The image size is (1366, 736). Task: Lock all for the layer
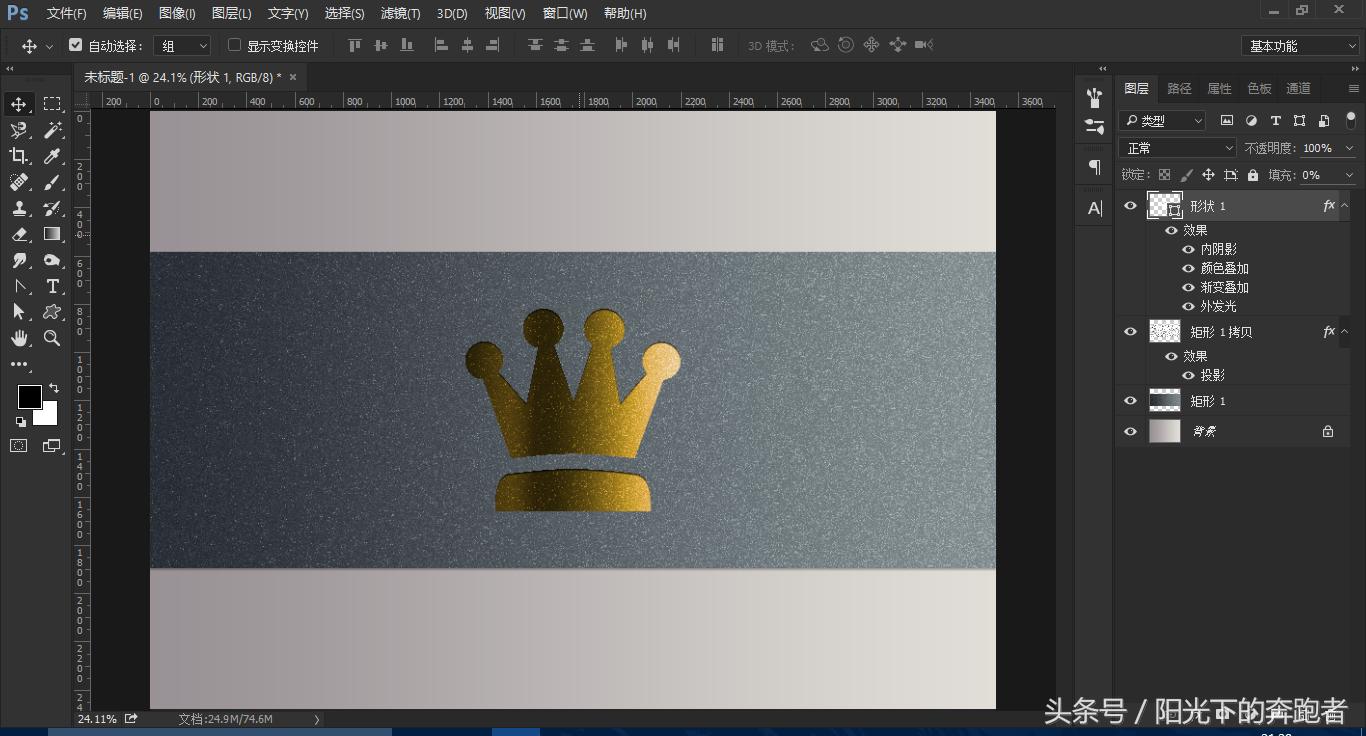click(1253, 175)
